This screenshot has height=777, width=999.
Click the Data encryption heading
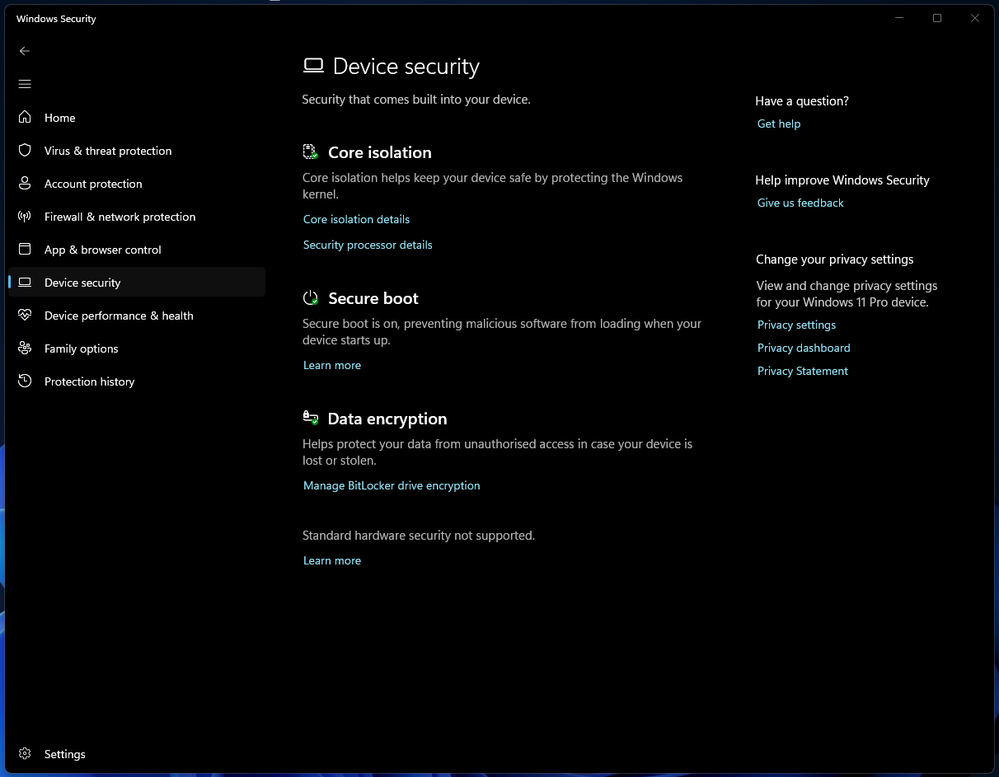[x=387, y=418]
